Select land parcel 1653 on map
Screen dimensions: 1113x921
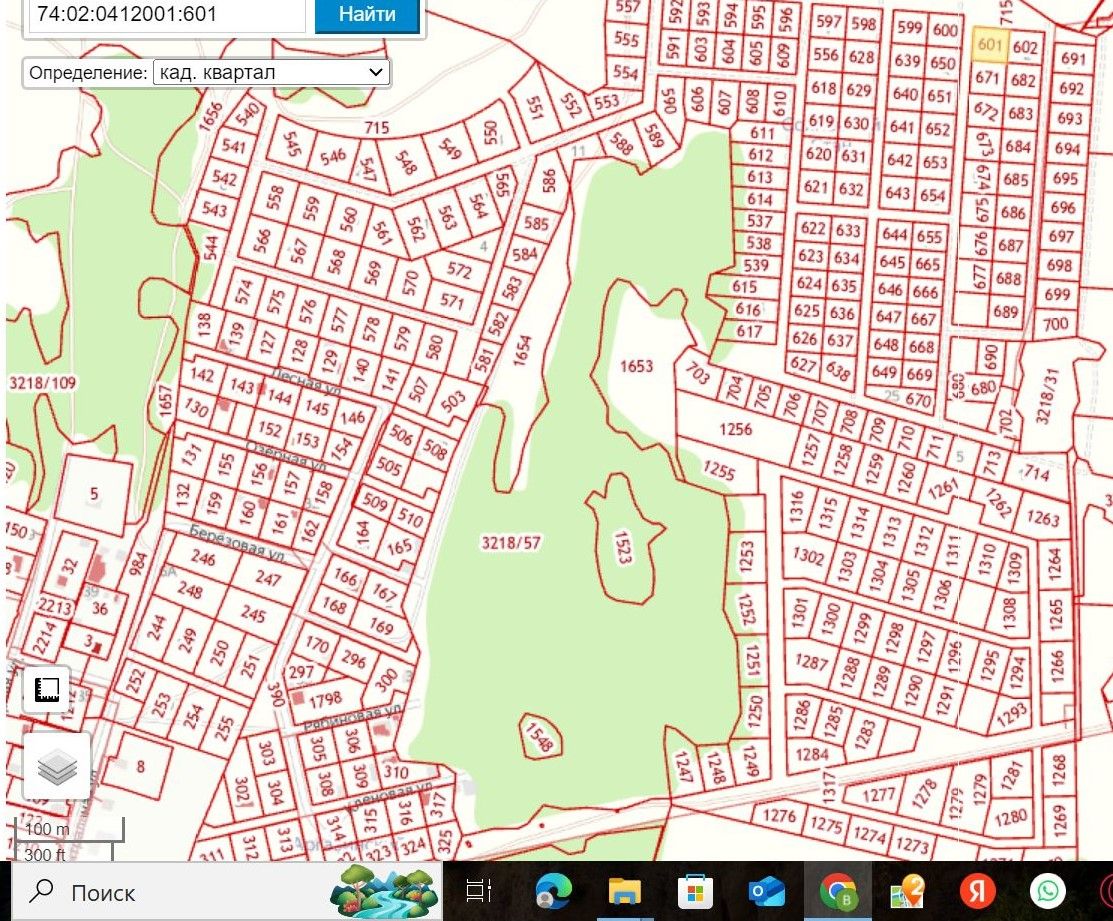point(636,366)
